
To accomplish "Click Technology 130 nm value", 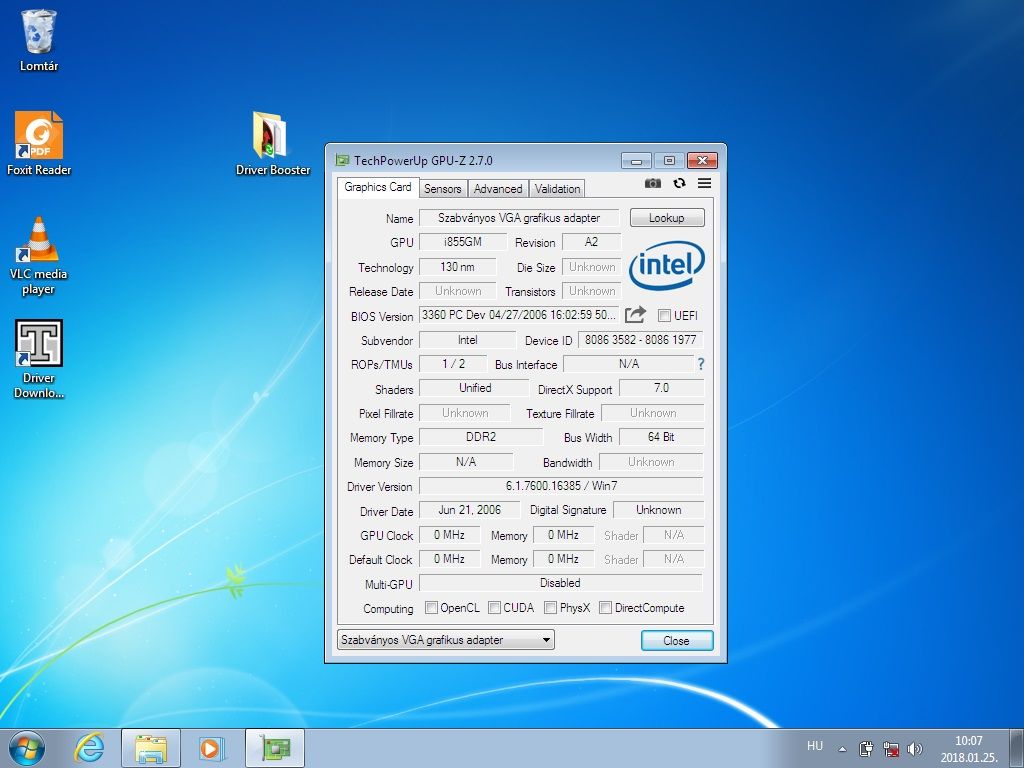I will click(457, 266).
